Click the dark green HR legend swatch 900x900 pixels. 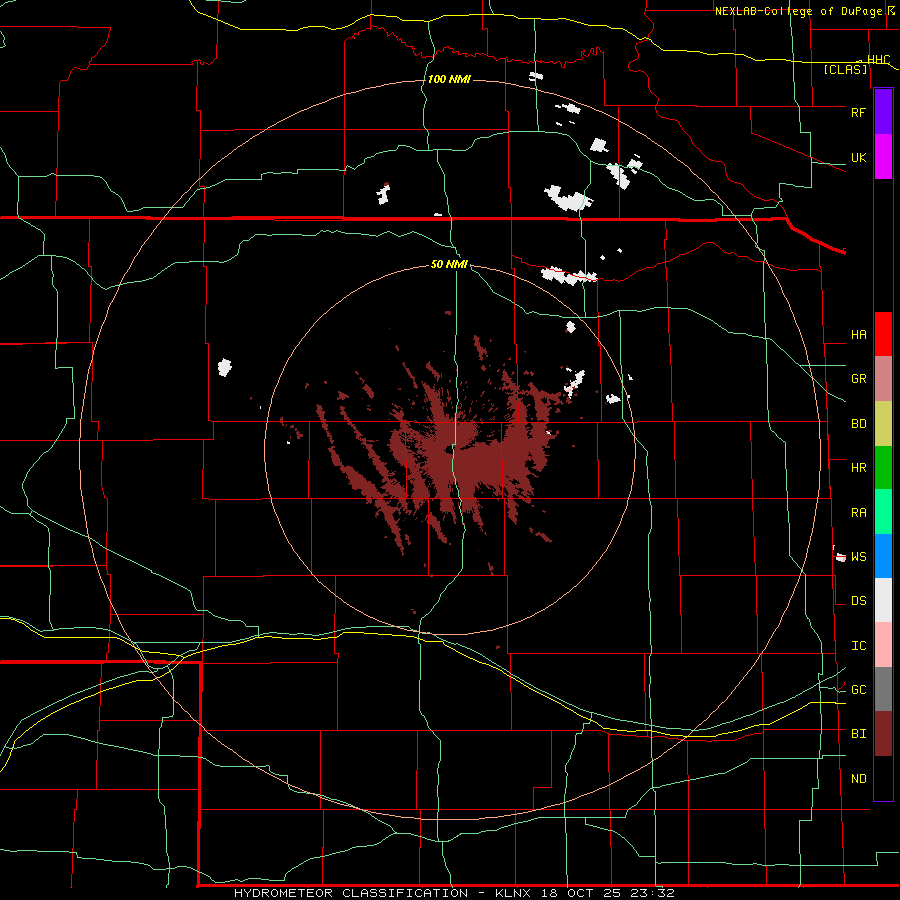click(x=883, y=467)
